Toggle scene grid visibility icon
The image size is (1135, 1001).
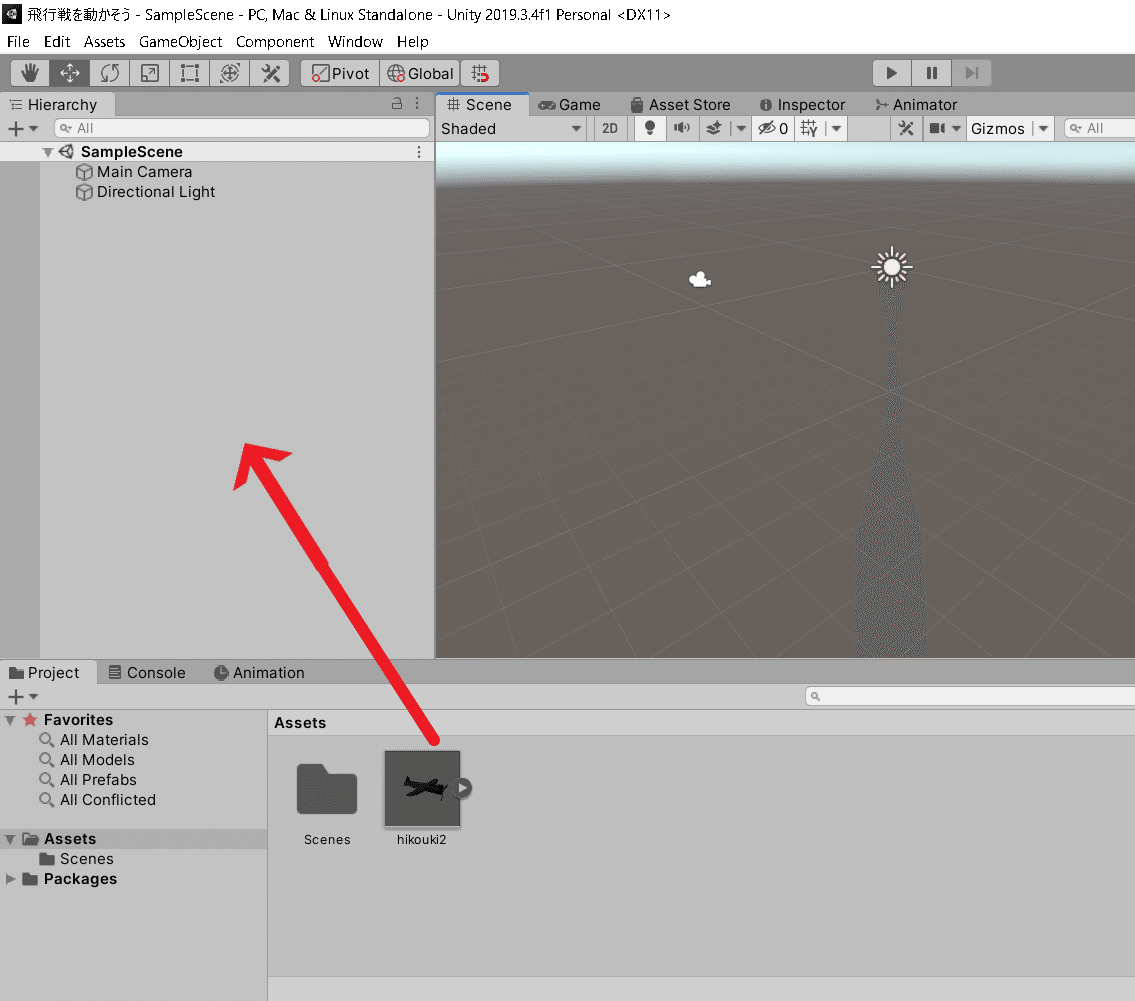(x=809, y=129)
